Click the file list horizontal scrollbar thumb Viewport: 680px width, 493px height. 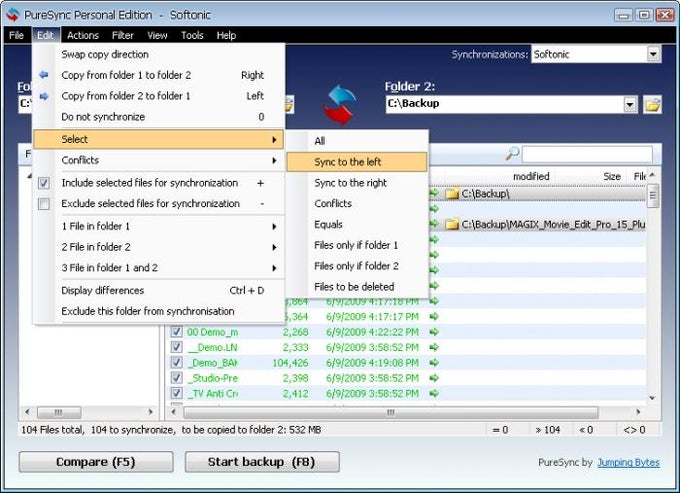[x=391, y=412]
